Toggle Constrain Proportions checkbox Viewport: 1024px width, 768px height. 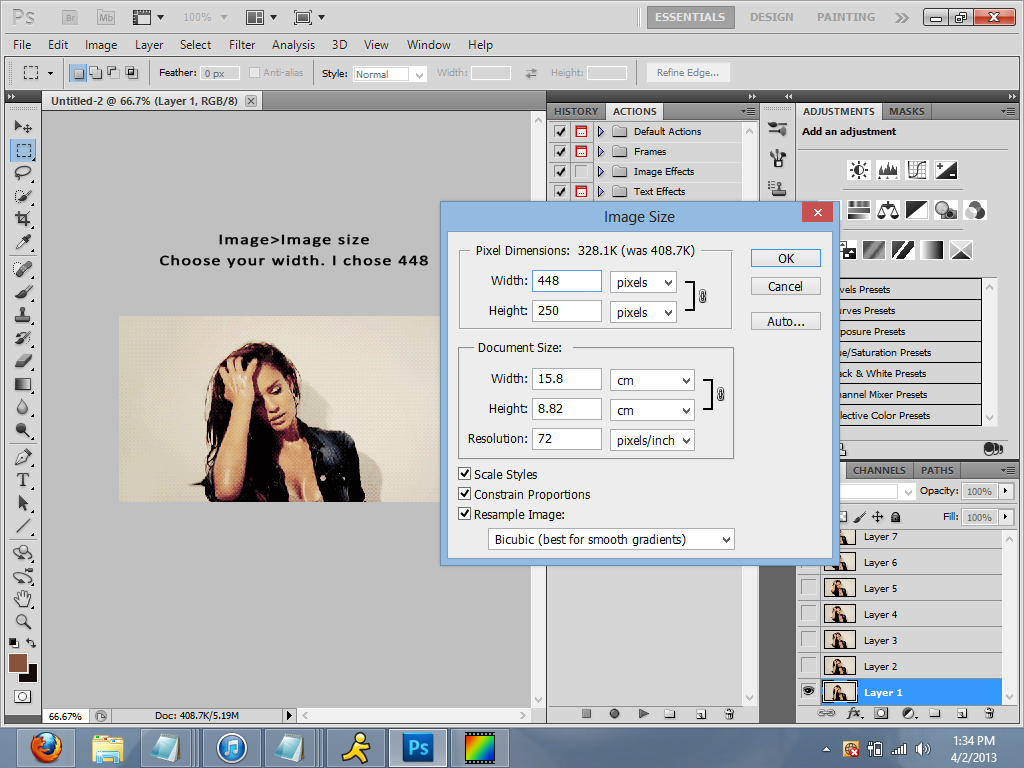coord(465,495)
